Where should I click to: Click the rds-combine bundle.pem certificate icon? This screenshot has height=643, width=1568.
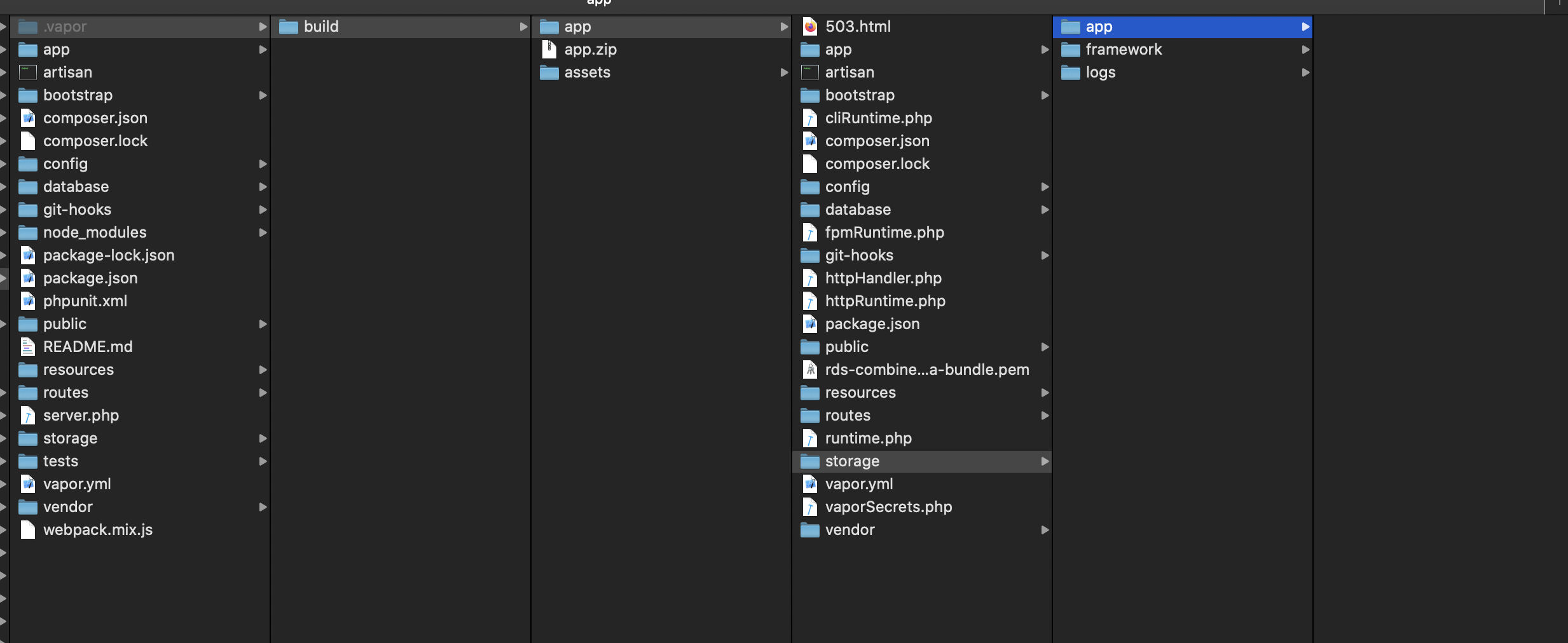(810, 370)
